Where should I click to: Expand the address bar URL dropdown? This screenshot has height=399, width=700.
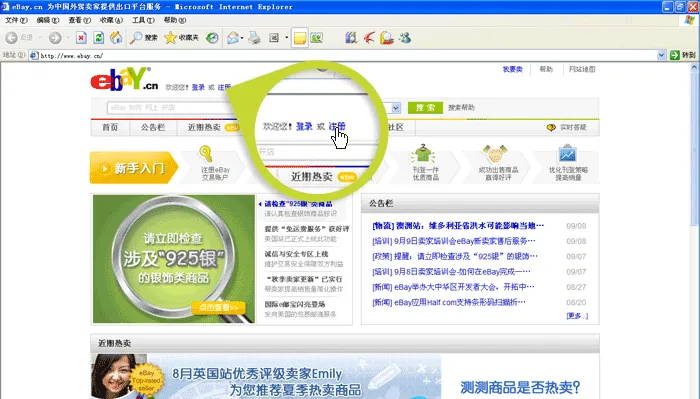point(661,55)
